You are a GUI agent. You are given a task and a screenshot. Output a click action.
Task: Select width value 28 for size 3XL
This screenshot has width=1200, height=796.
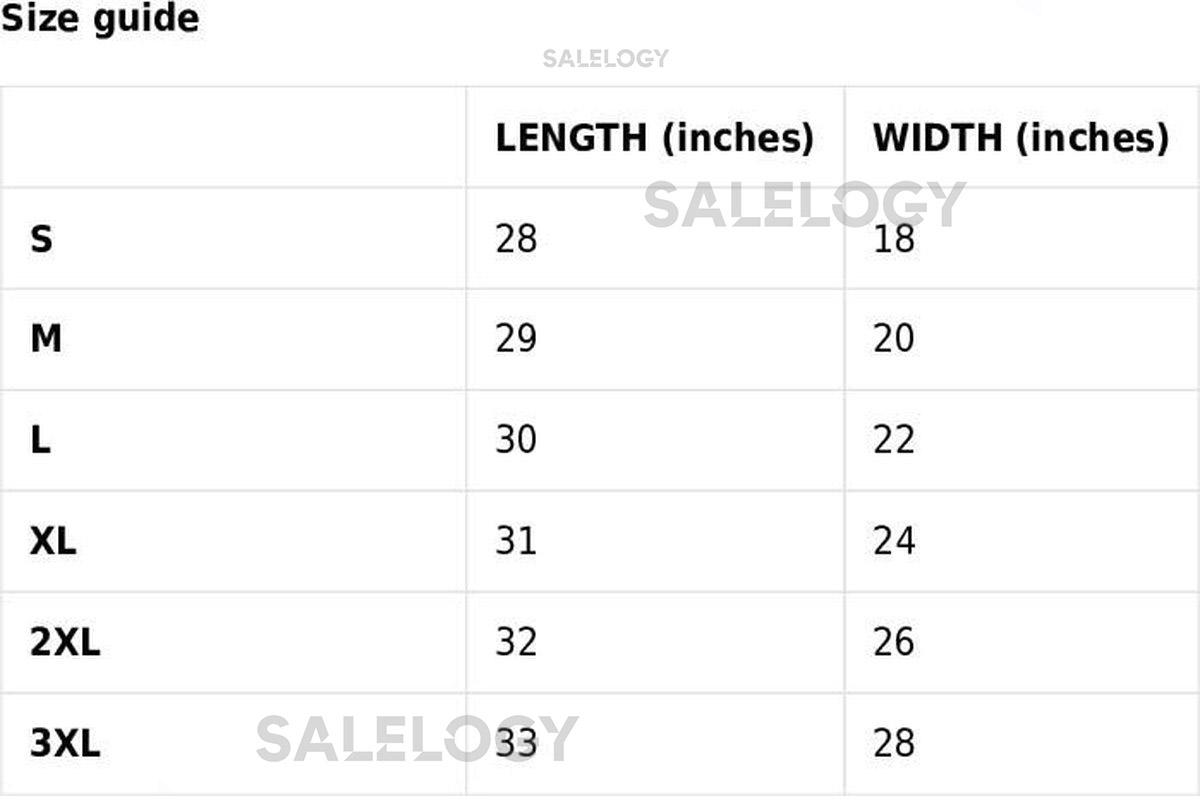(894, 743)
